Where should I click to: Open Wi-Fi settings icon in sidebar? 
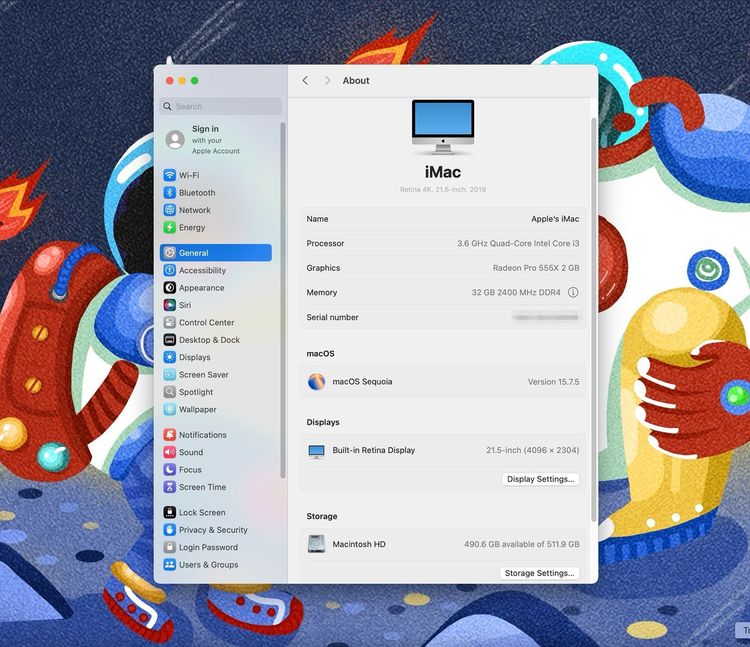169,175
